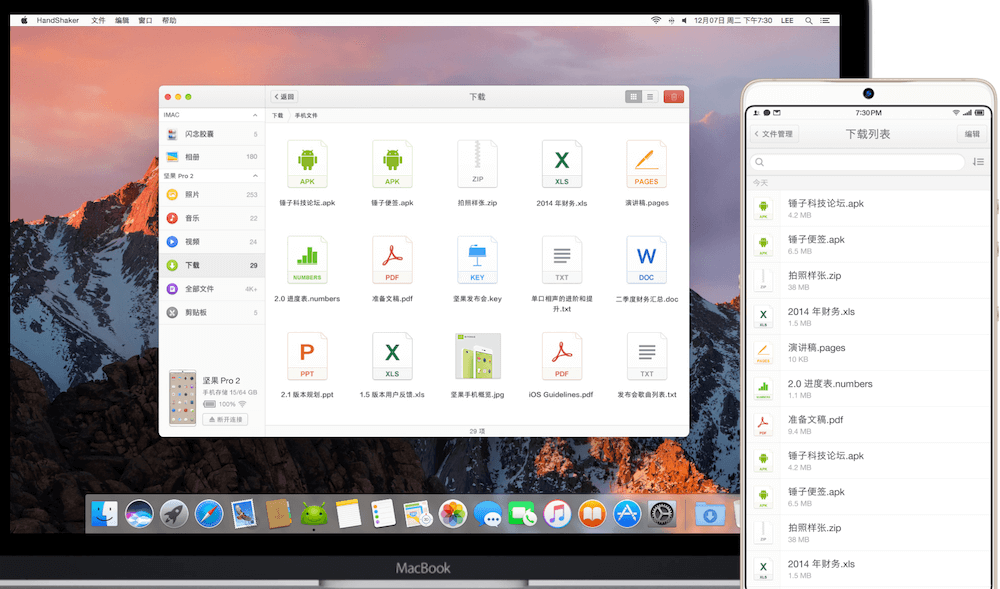The height and width of the screenshot is (589, 1000).
Task: Open Safari from the Dock
Action: 209,514
